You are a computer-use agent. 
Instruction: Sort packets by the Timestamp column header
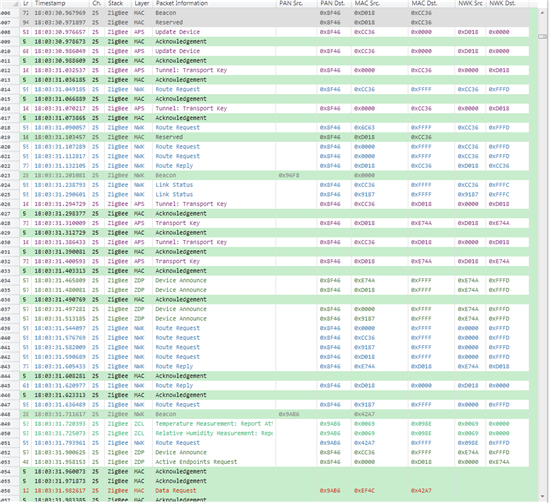click(x=60, y=4)
